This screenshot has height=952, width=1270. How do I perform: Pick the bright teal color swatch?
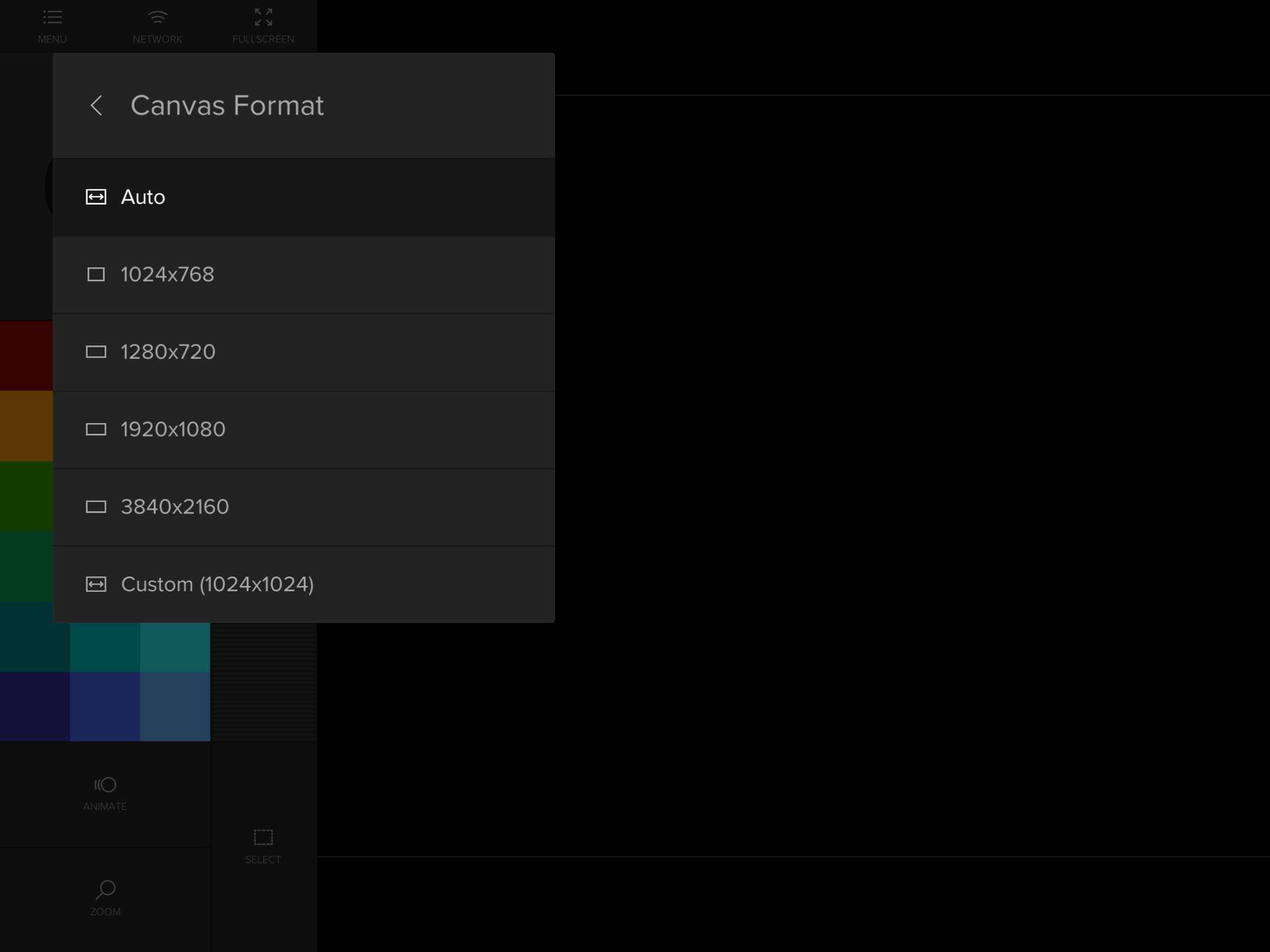(x=175, y=648)
